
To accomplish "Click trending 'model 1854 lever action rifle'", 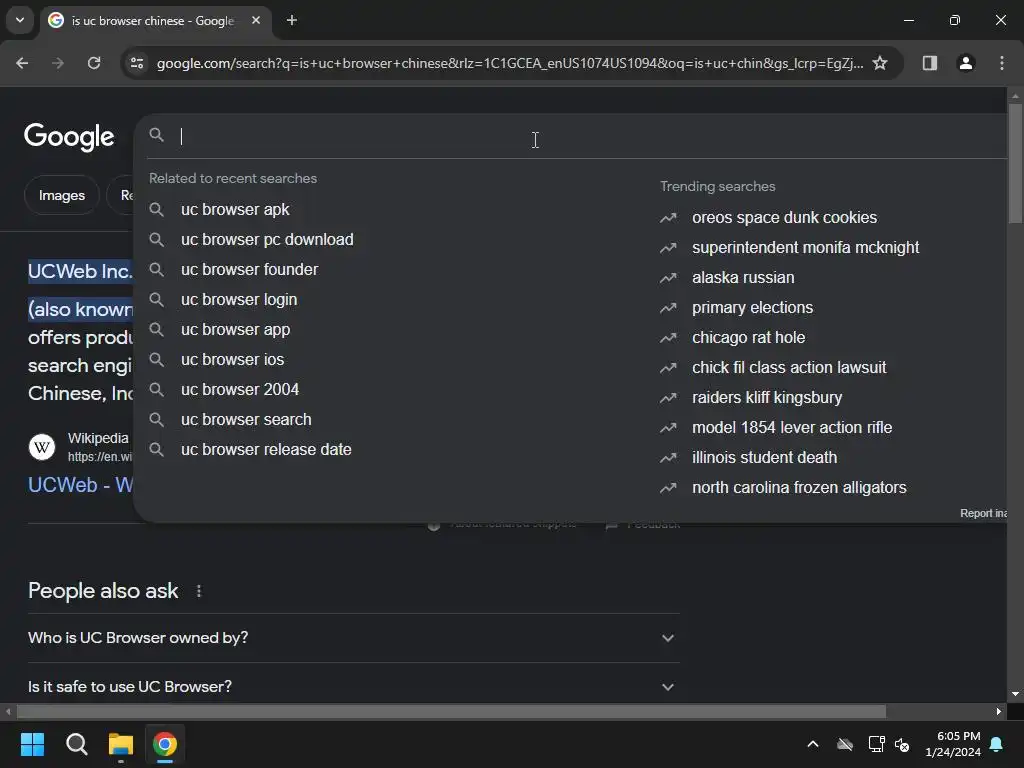I will (x=792, y=428).
